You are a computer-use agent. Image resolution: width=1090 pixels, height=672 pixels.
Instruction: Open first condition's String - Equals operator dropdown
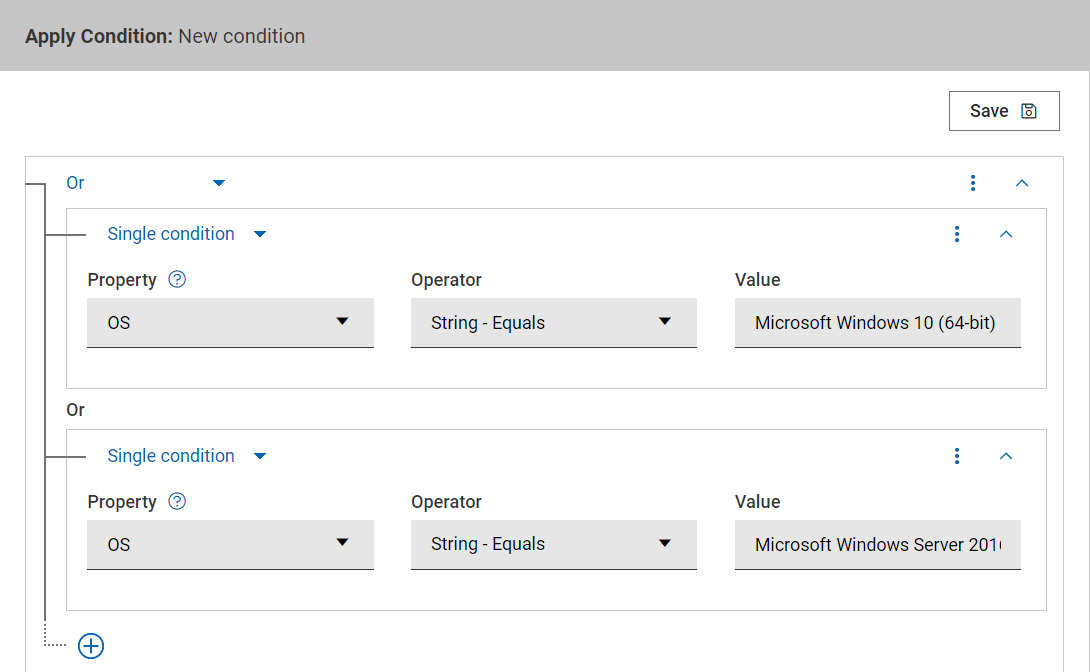click(x=553, y=323)
